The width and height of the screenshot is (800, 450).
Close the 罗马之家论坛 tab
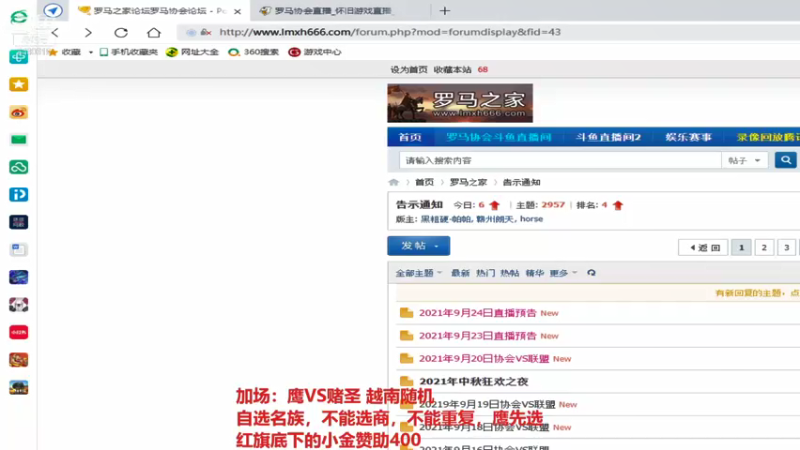(237, 11)
